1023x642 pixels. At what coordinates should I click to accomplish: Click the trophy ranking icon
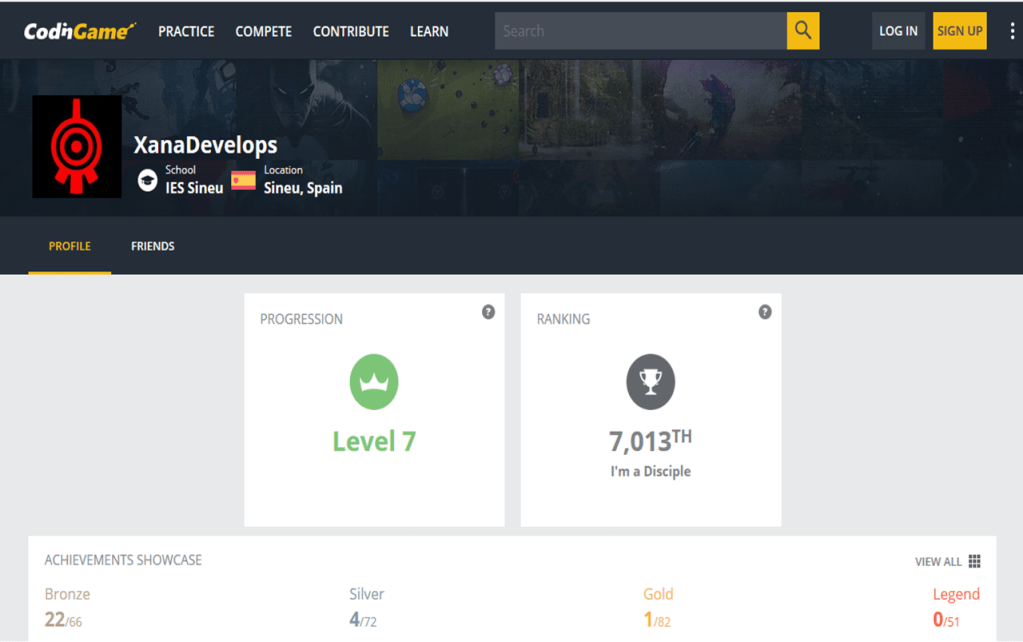click(651, 382)
